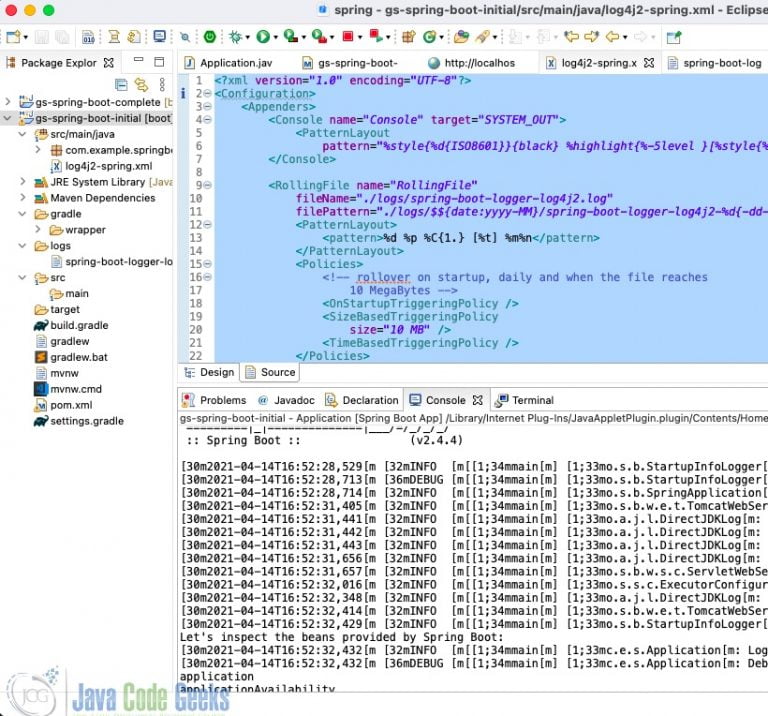Select mvnw.cmd in the project tree
Viewport: 768px width, 716px height.
68,389
